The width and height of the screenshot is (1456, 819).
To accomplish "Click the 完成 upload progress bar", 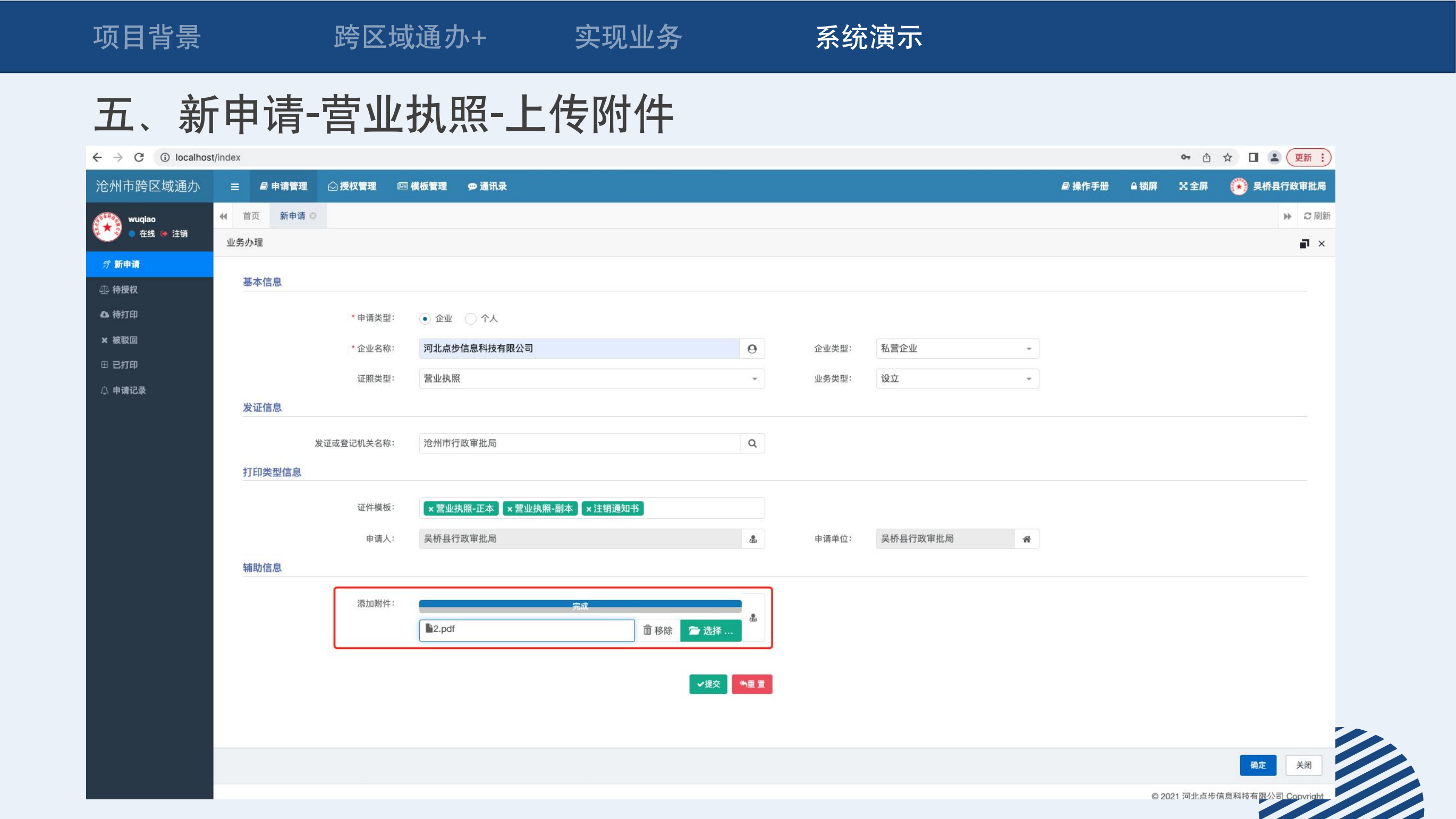I will coord(580,606).
